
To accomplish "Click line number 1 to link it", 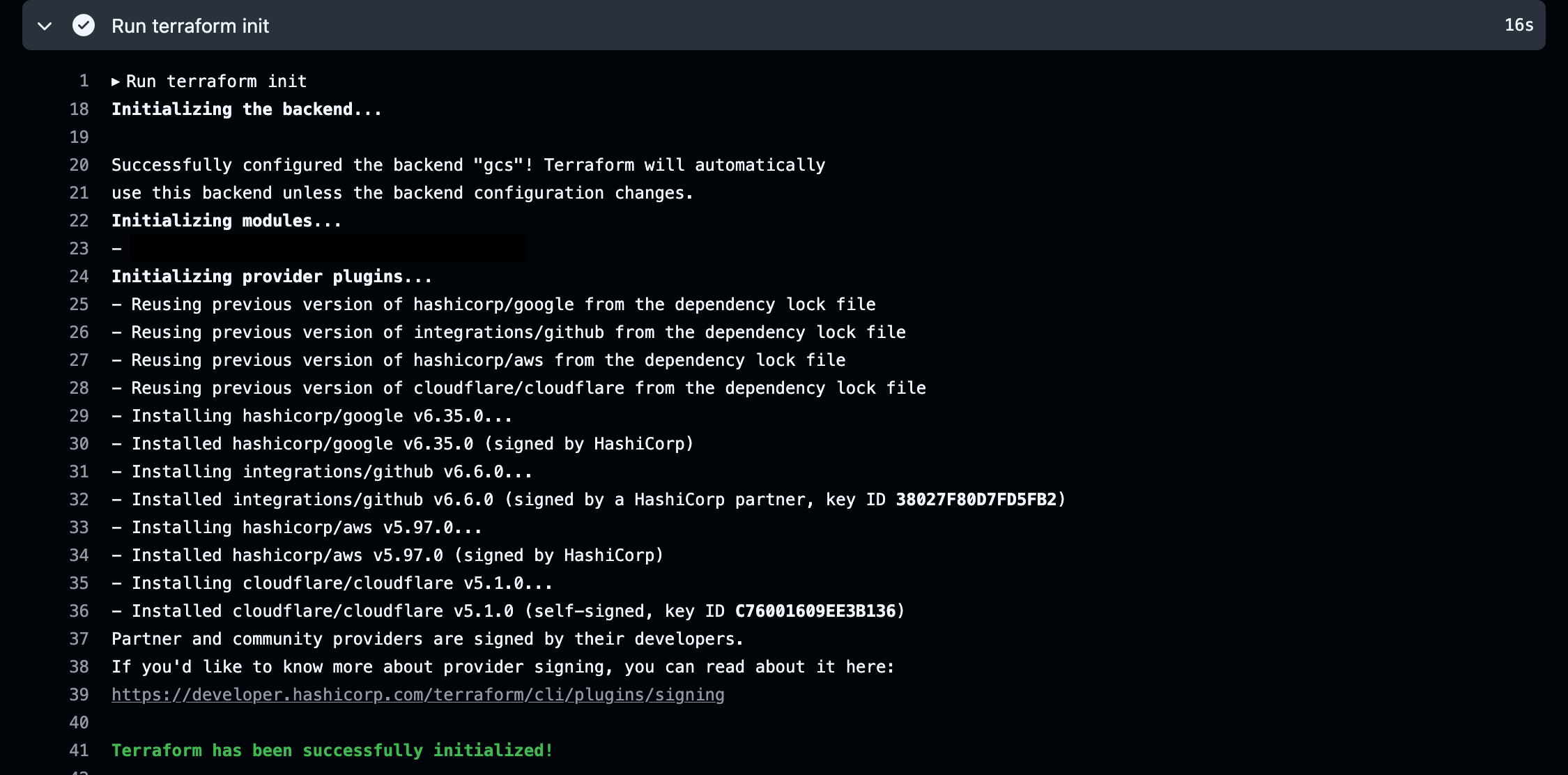I will tap(84, 81).
